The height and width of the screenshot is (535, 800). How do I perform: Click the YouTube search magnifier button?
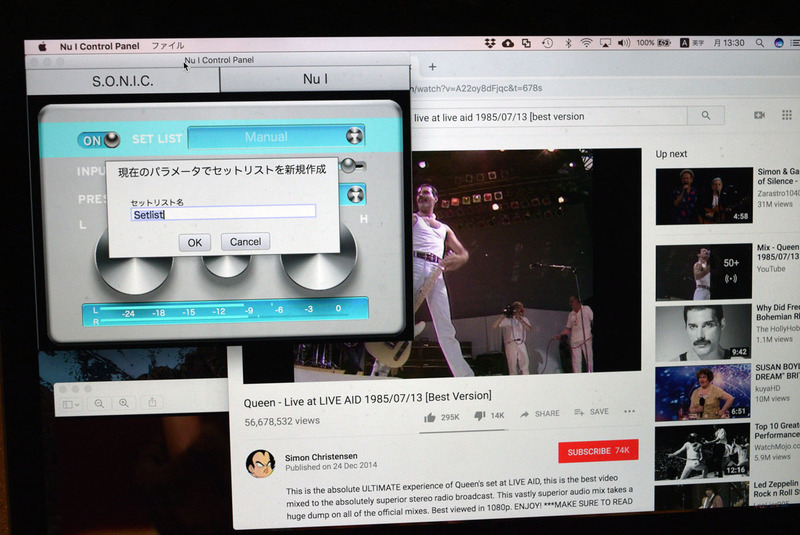(706, 115)
